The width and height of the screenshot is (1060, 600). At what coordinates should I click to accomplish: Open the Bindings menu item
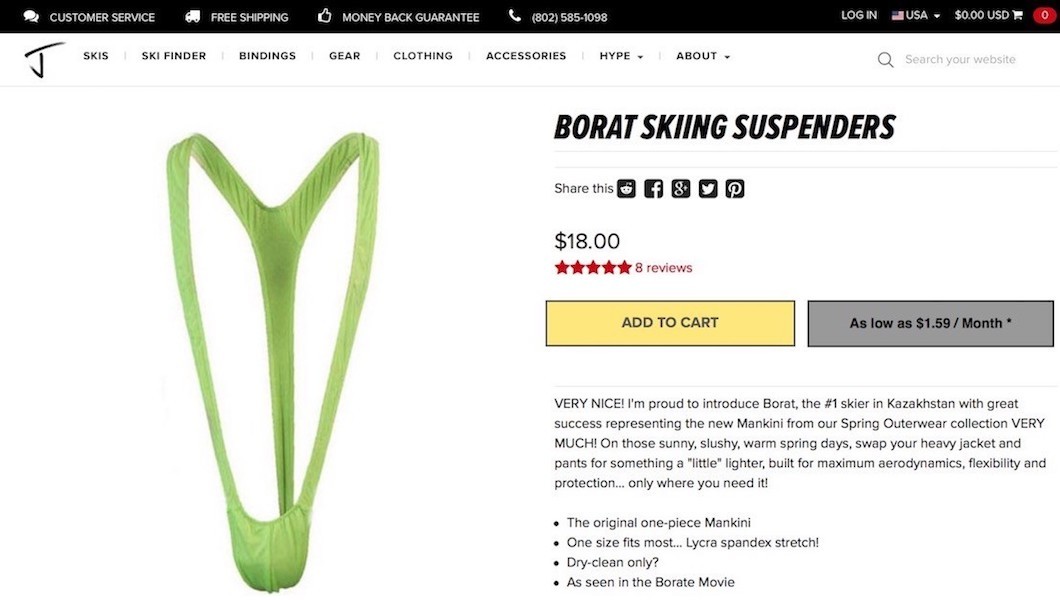click(x=268, y=56)
